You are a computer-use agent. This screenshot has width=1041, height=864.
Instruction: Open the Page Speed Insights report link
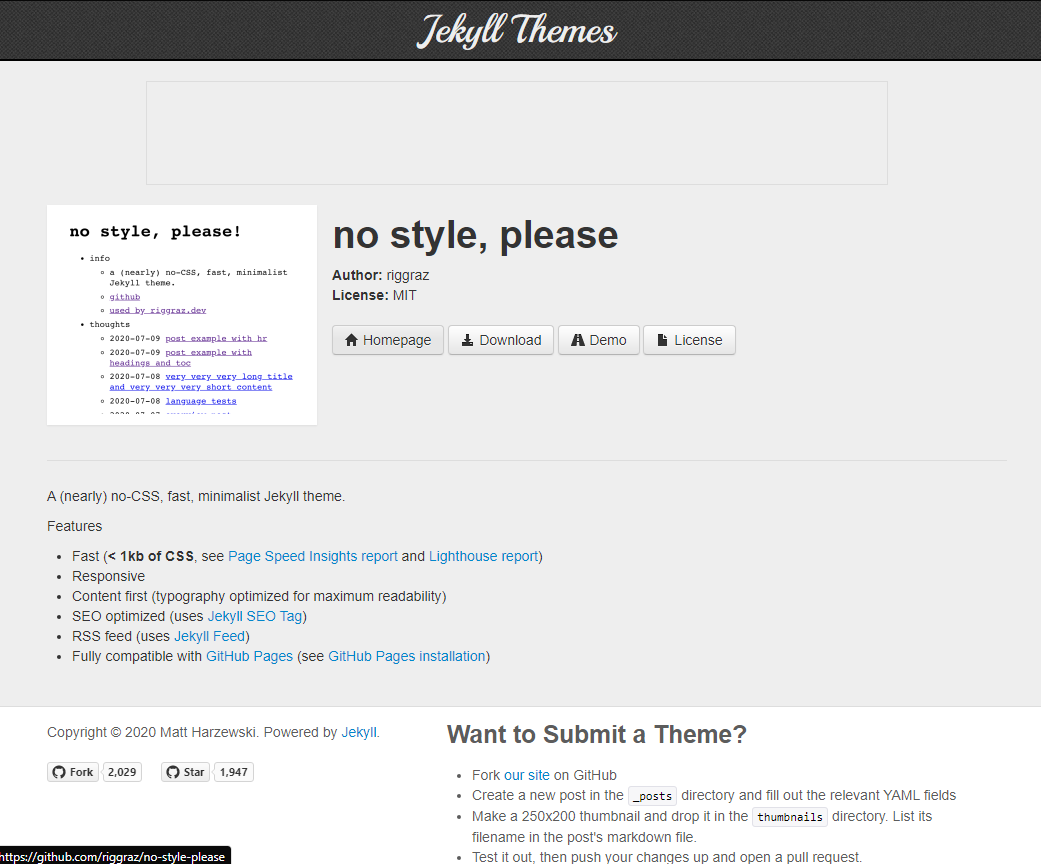313,556
